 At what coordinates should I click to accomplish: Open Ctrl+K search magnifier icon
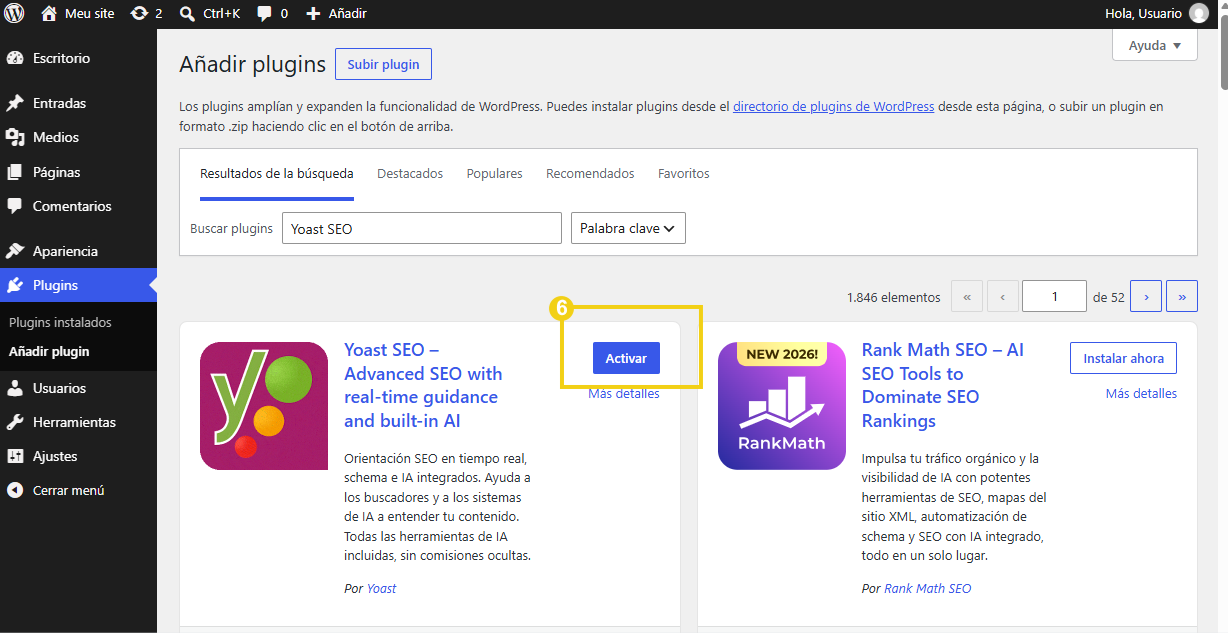(187, 14)
